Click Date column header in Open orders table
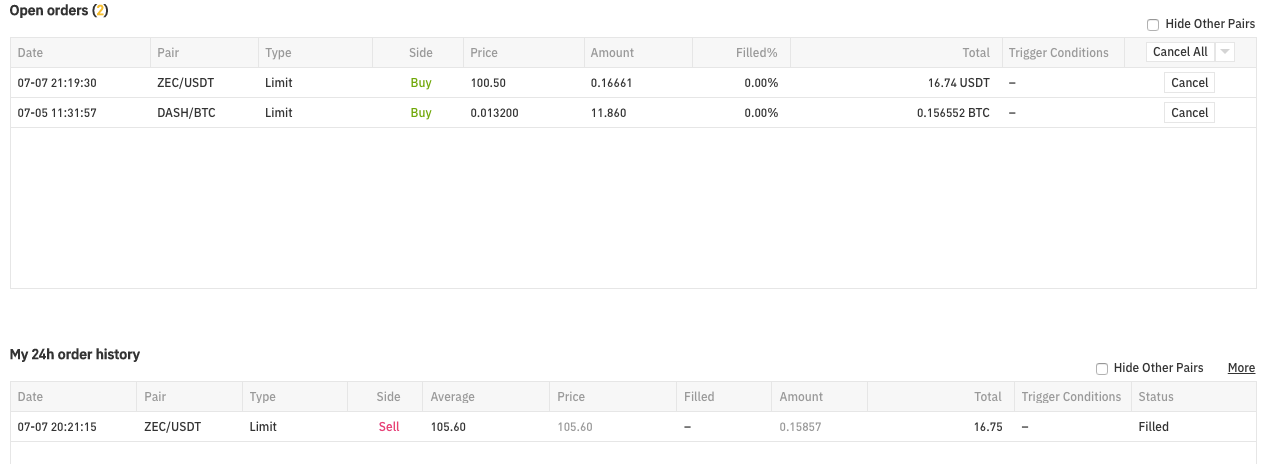 (x=31, y=53)
